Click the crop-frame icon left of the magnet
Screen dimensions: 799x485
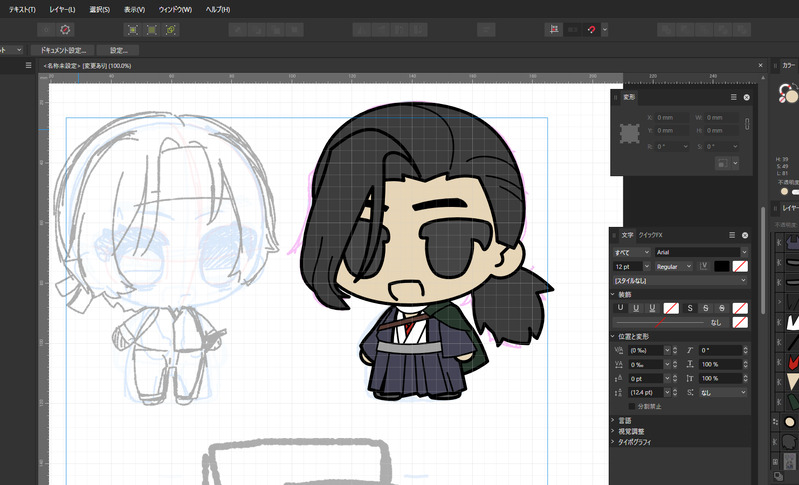click(x=553, y=30)
